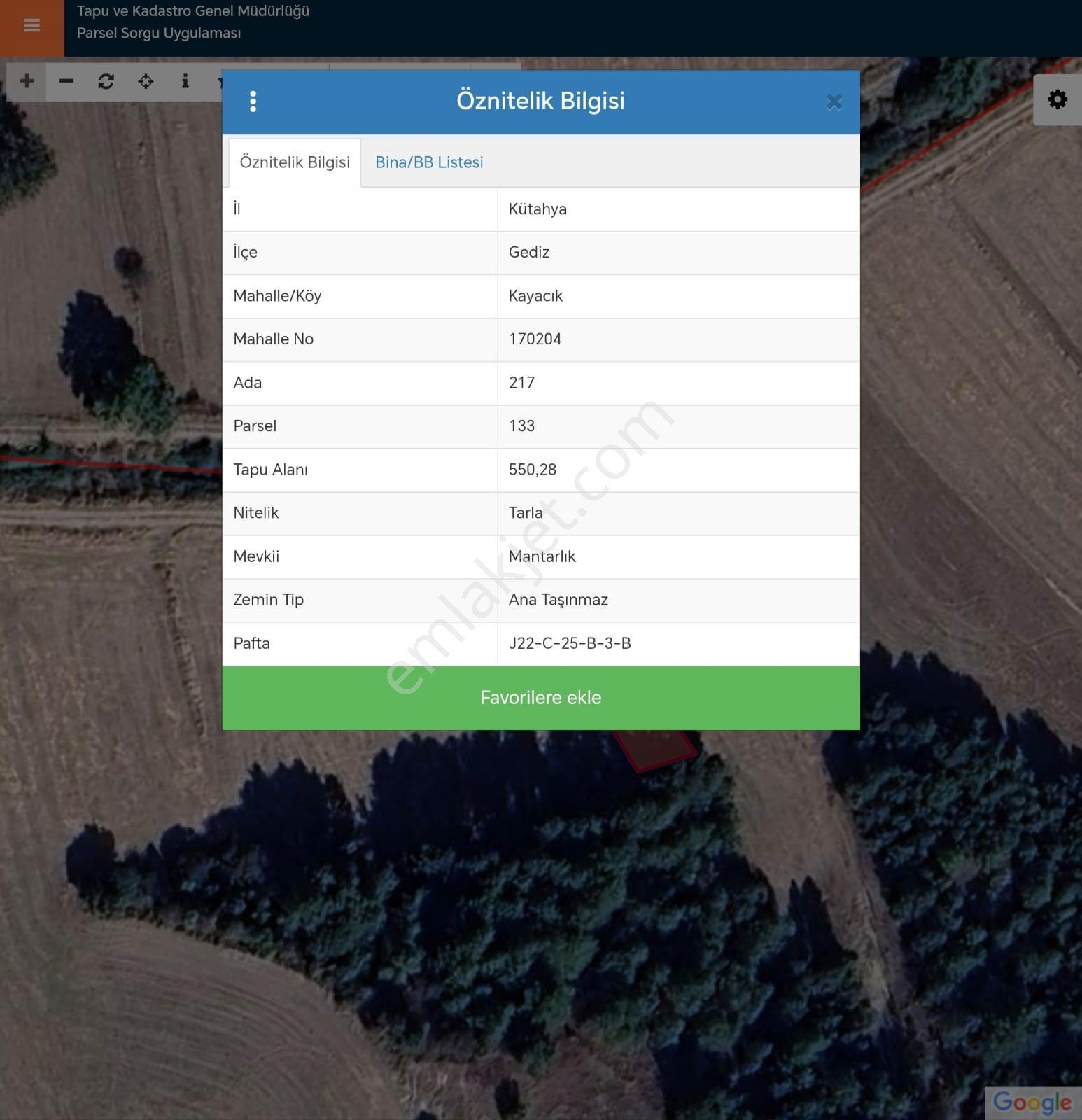This screenshot has height=1120, width=1082.
Task: Open the hamburger menu
Action: [x=31, y=27]
